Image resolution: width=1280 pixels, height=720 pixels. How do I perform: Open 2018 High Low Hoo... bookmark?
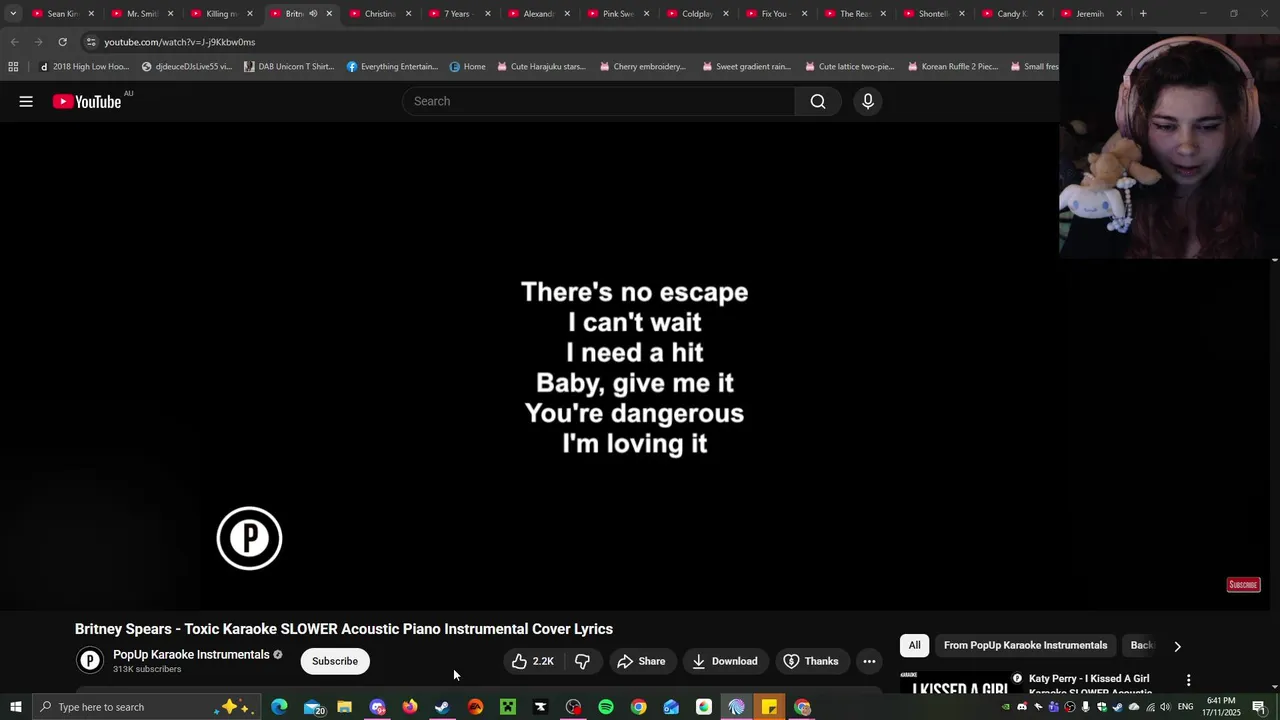(84, 67)
